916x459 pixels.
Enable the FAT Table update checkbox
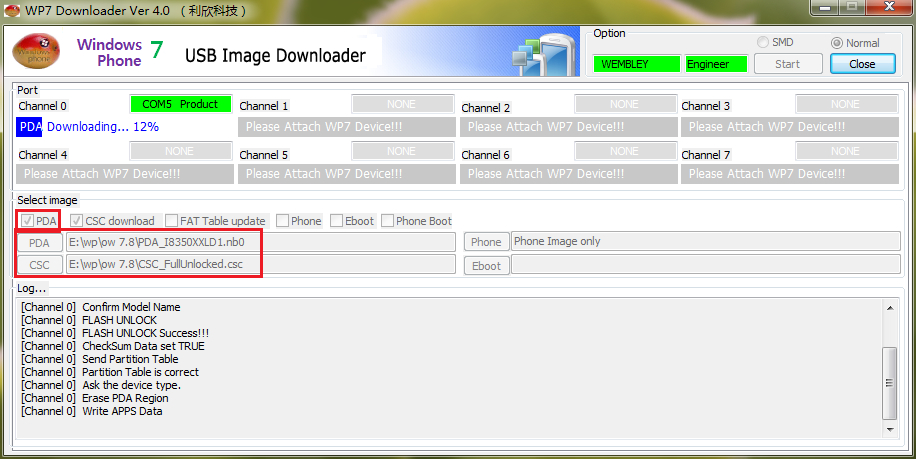tap(171, 221)
